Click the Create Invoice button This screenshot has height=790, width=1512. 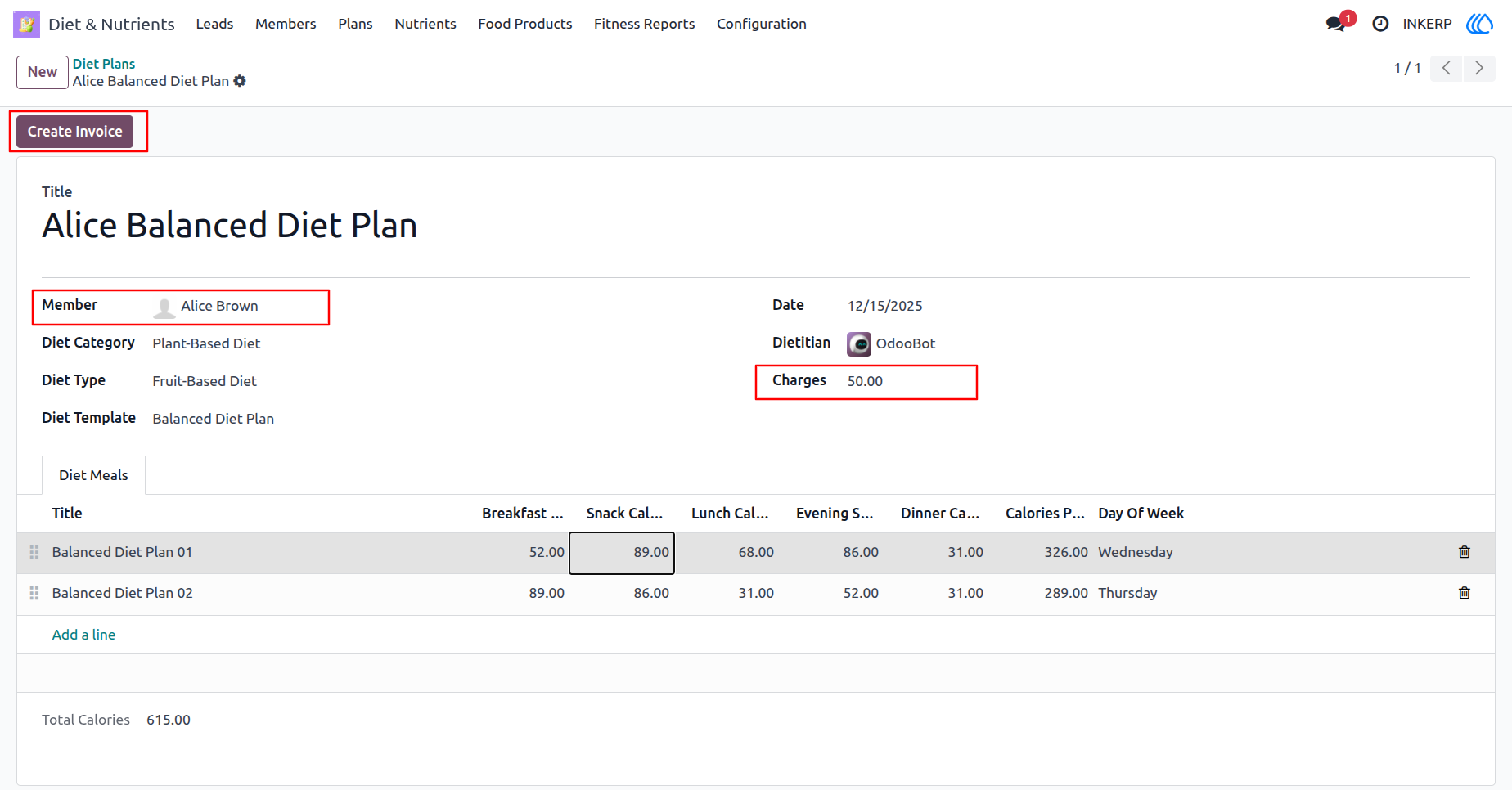pyautogui.click(x=75, y=132)
